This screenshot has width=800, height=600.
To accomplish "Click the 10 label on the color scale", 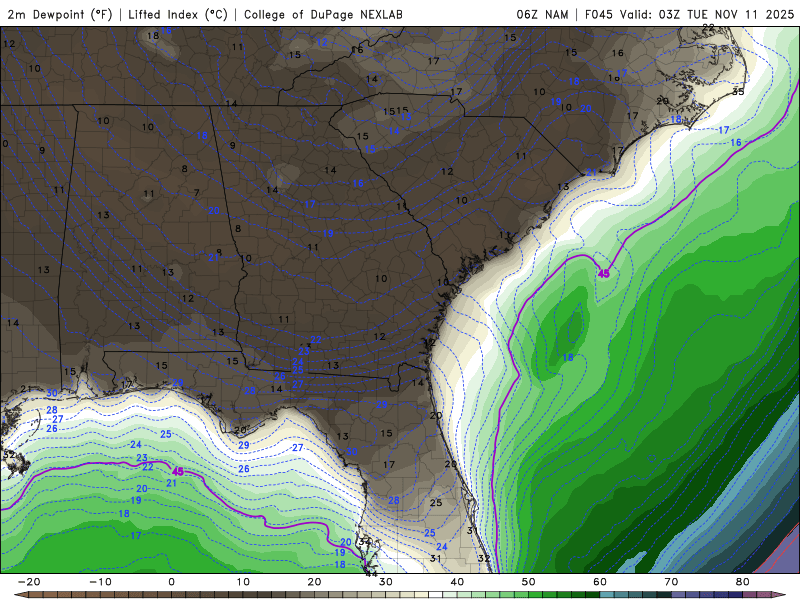I will [x=243, y=582].
